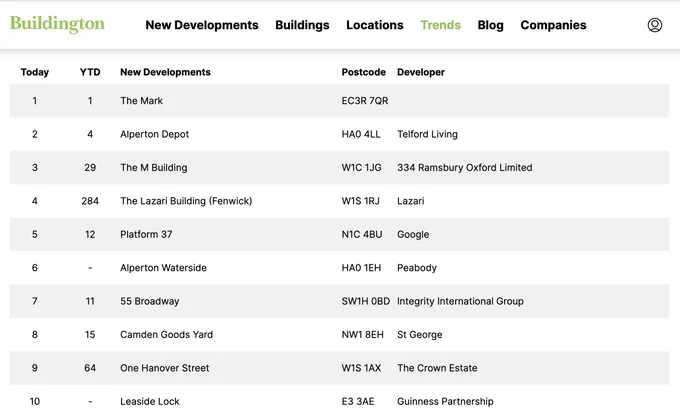Select the postcode SW1H 0BD
Screen dimensions: 680x417
[366, 301]
